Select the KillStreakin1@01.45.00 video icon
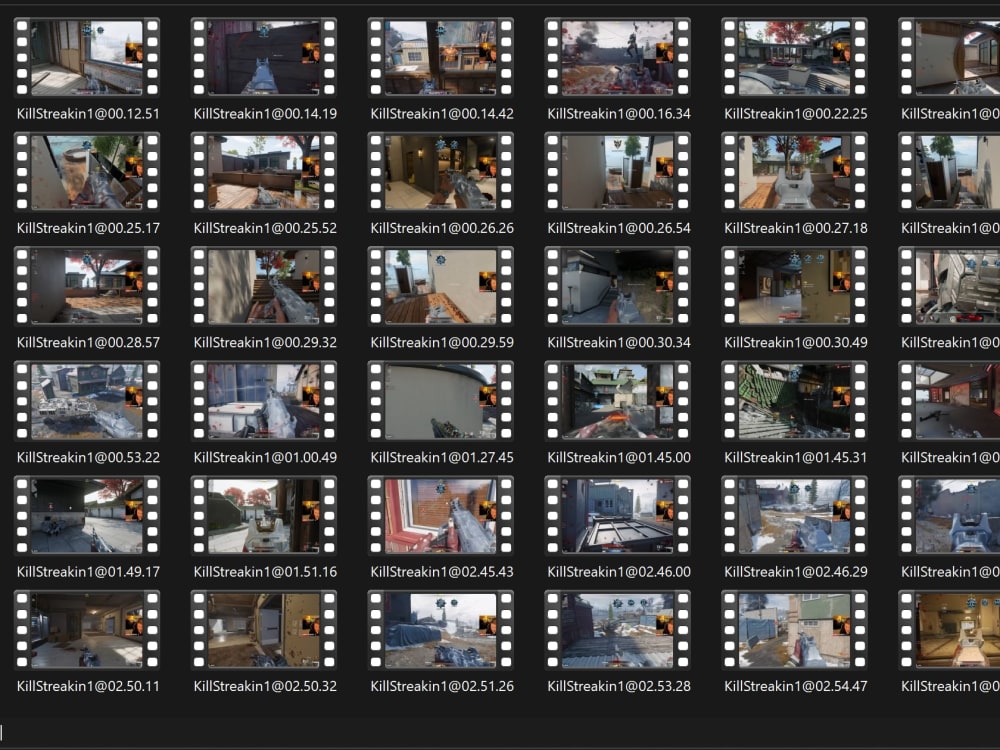 point(617,401)
